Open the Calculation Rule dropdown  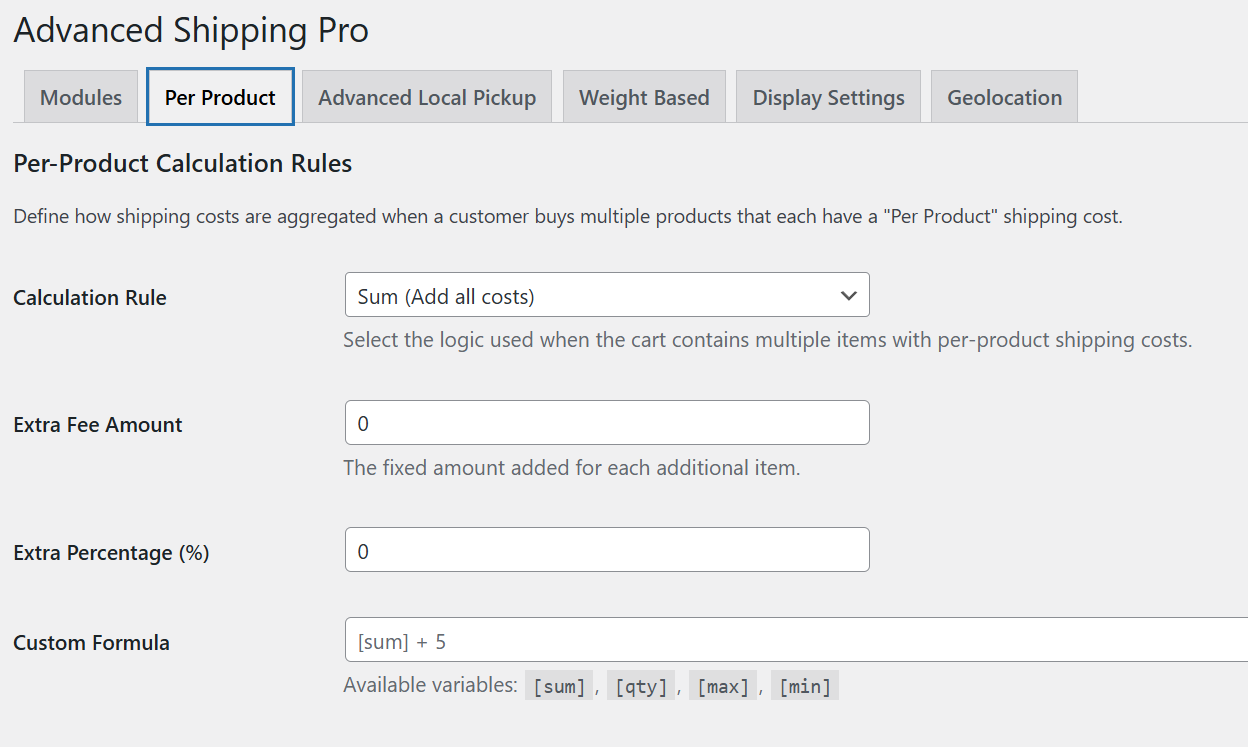(607, 295)
